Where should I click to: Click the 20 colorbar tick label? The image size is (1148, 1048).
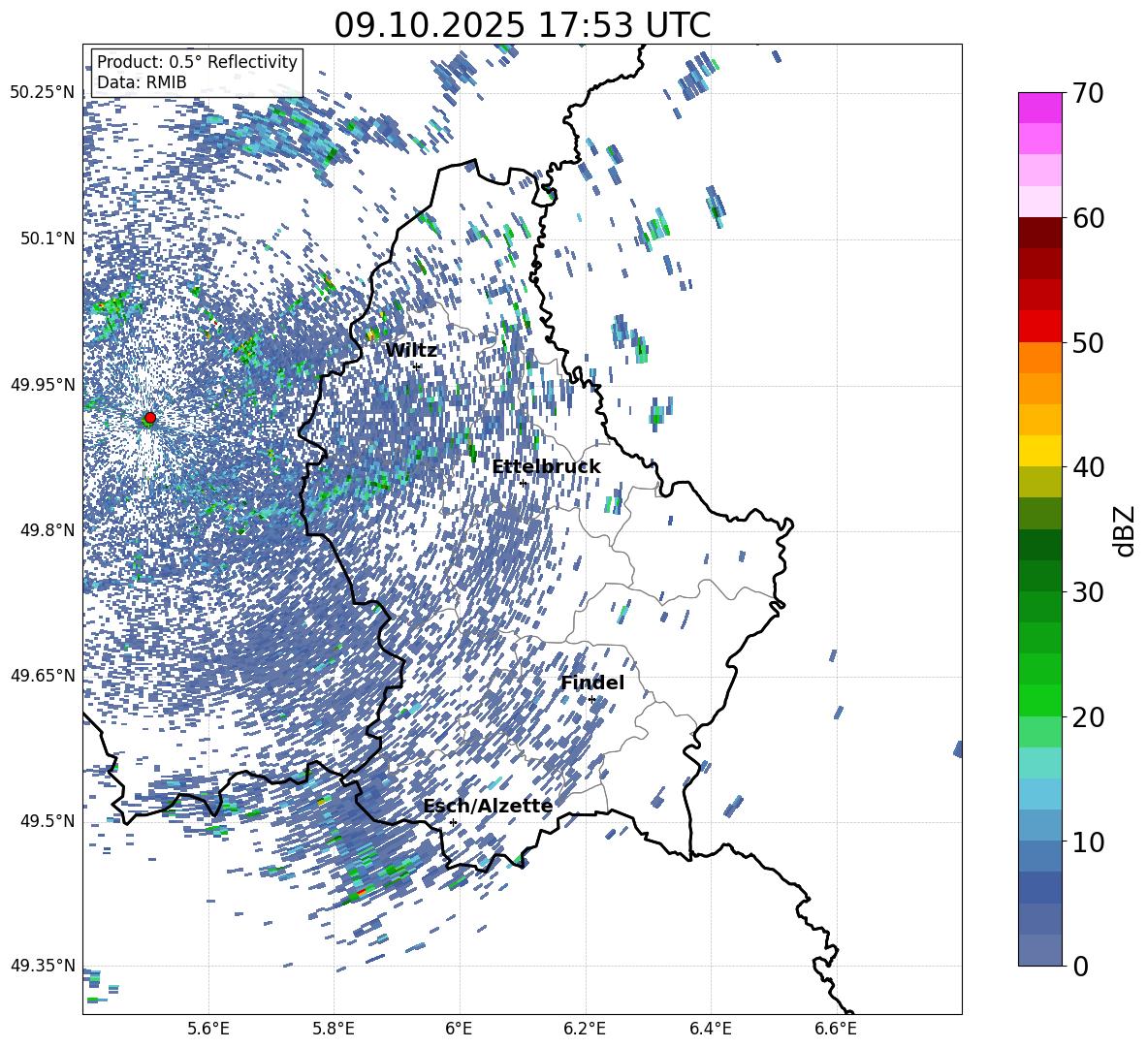pyautogui.click(x=1088, y=716)
